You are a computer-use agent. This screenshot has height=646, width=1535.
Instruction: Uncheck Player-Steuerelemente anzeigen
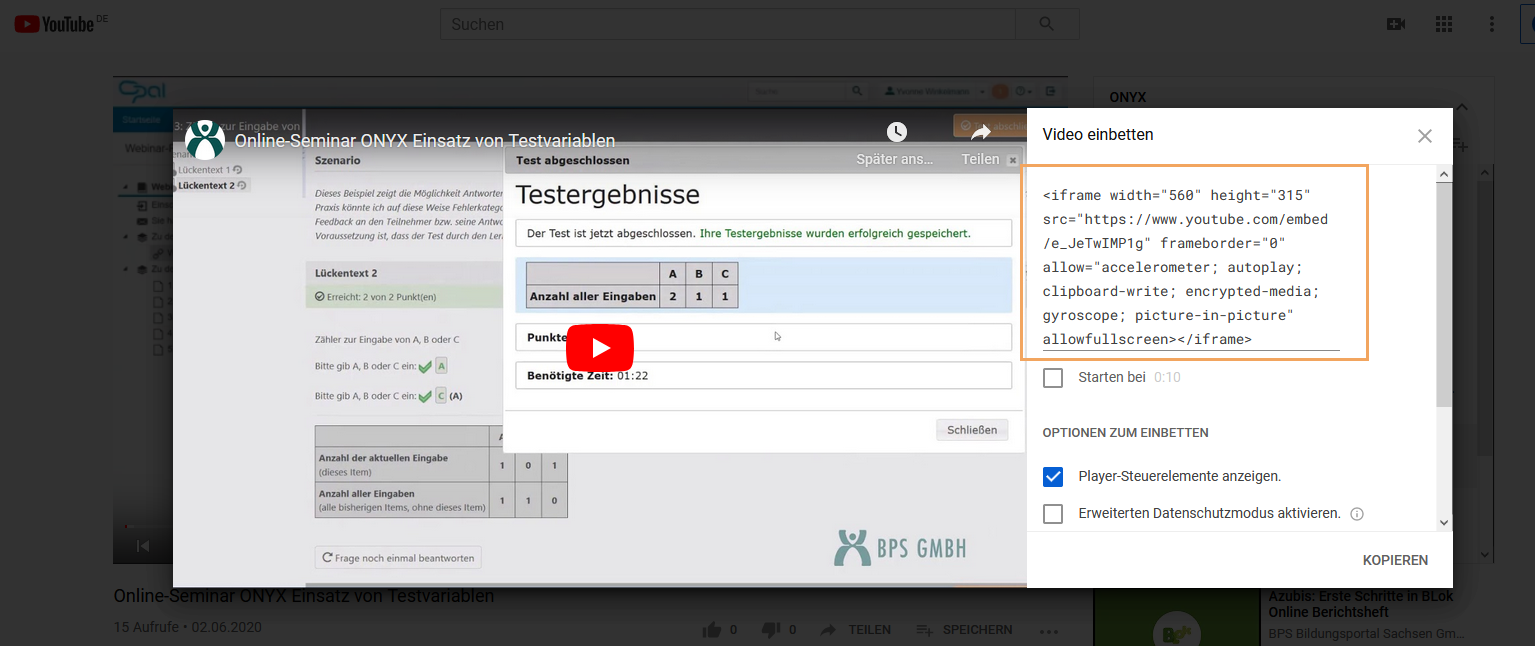(x=1053, y=476)
